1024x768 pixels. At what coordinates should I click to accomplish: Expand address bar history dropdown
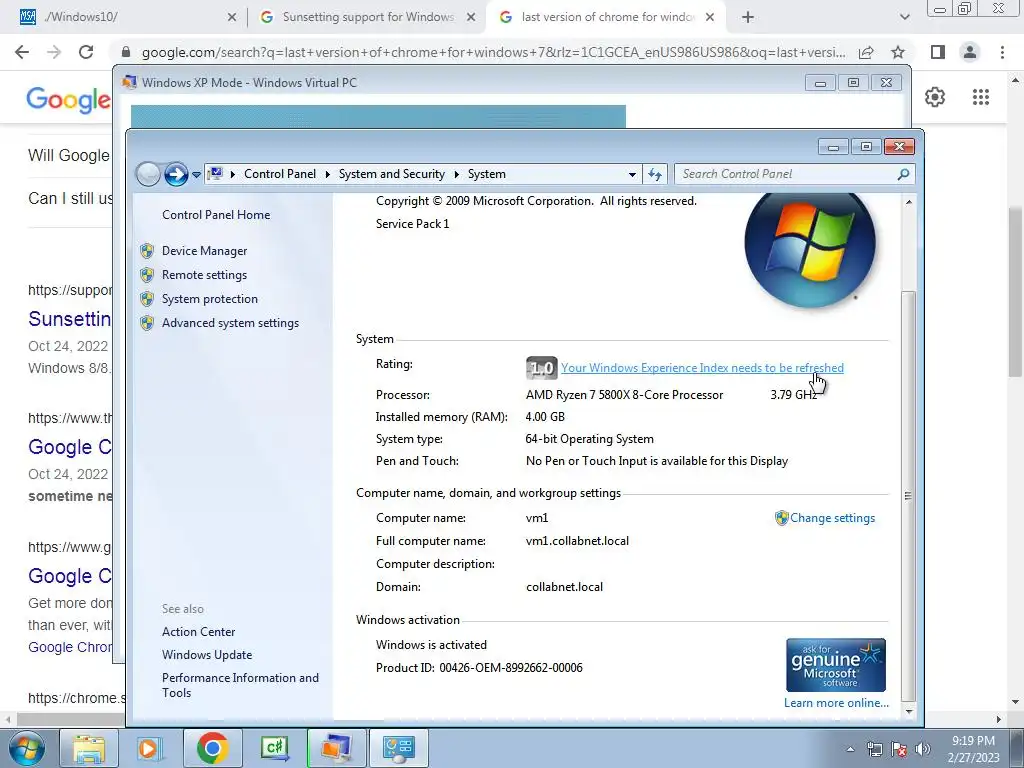[x=632, y=174]
